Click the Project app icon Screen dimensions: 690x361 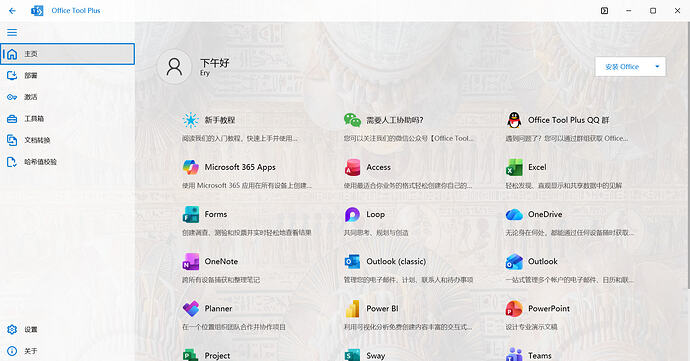click(x=191, y=355)
